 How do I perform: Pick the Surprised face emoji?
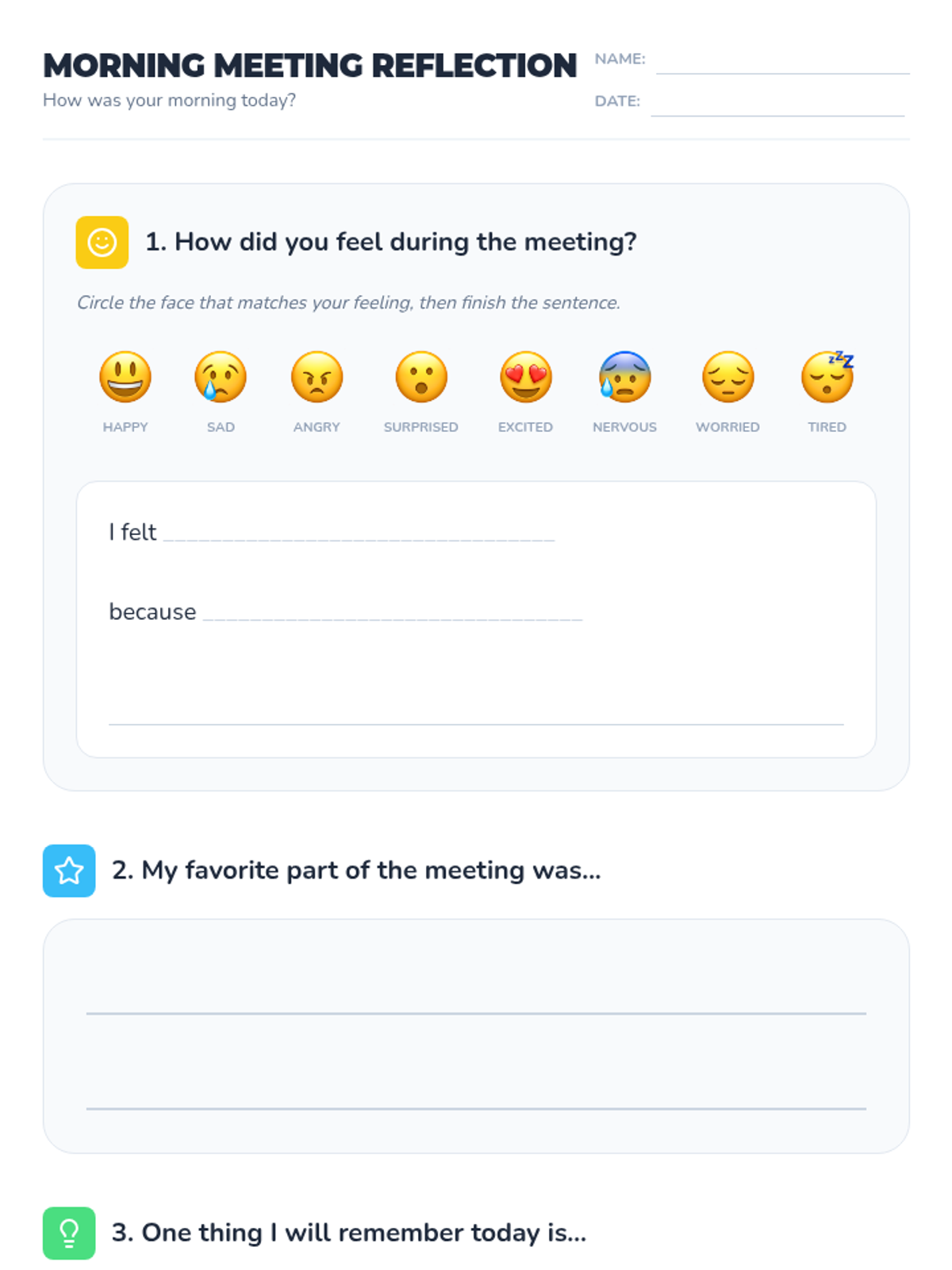pos(421,376)
